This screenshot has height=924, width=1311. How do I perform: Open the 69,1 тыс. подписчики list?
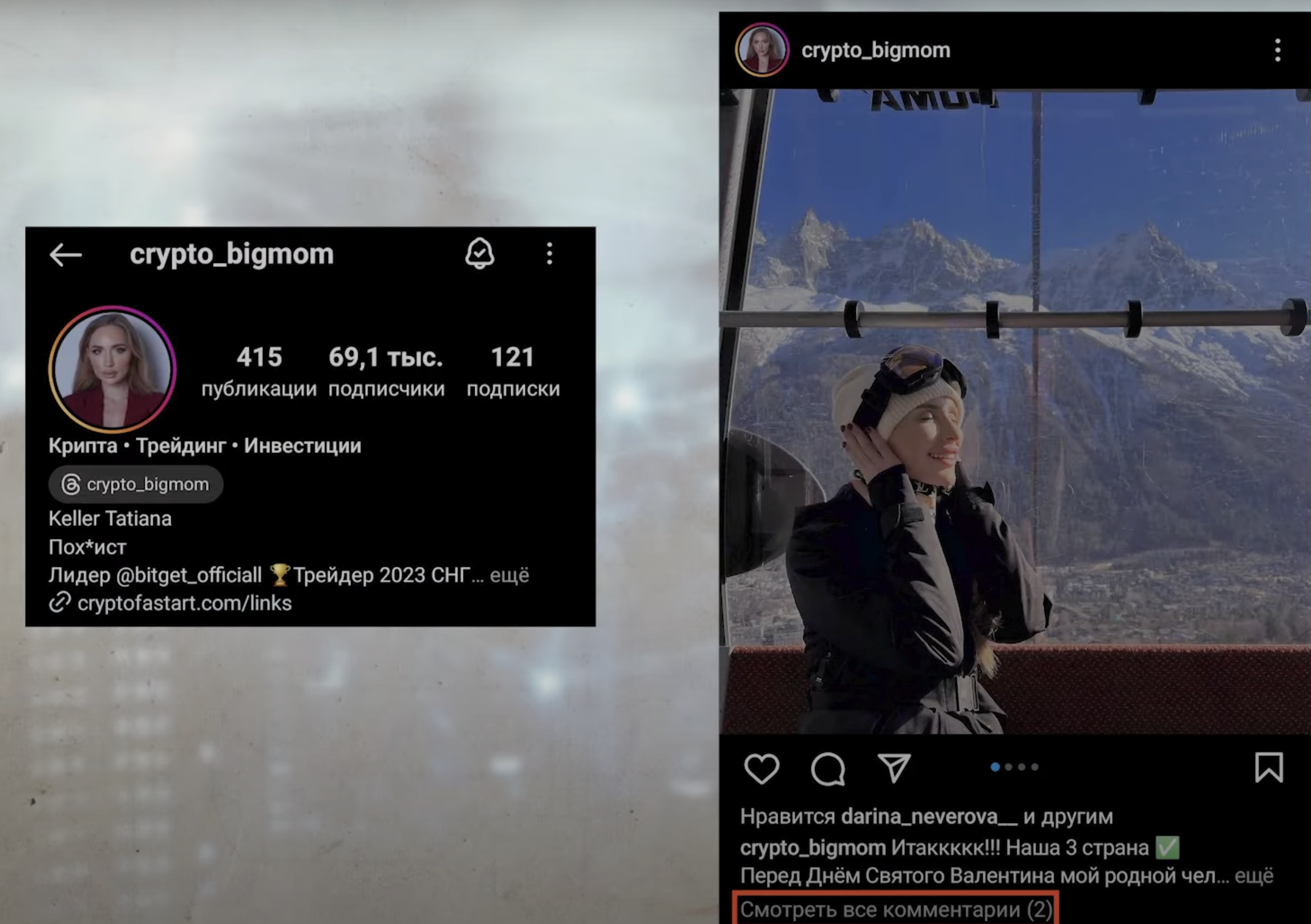(386, 371)
